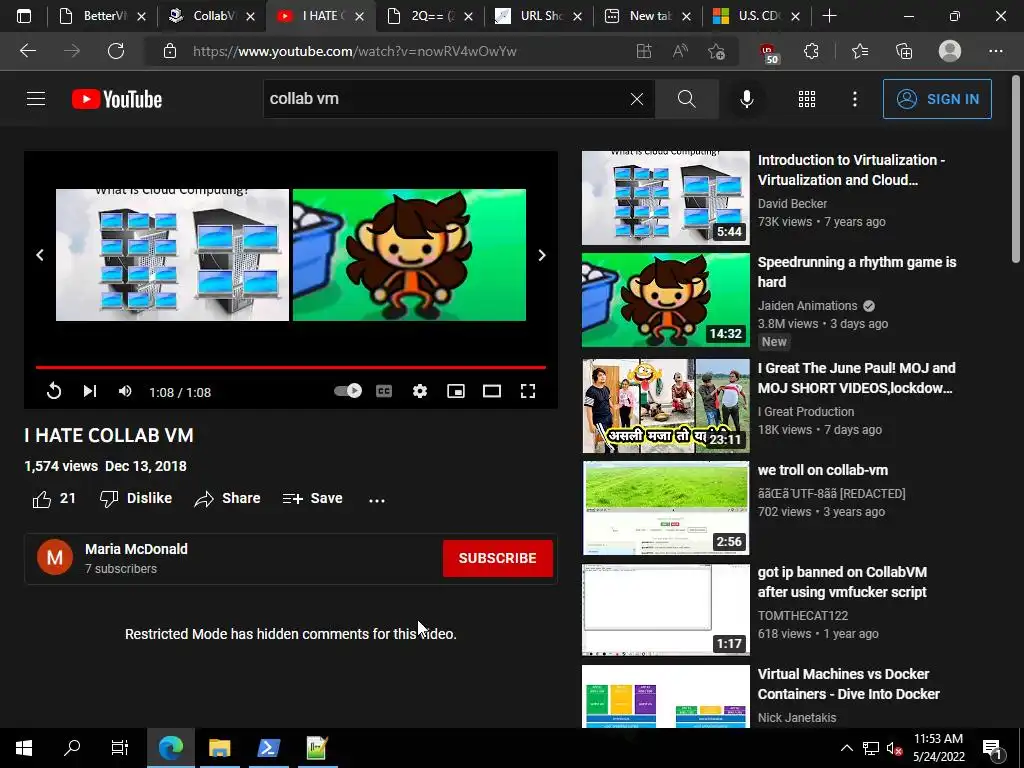Image resolution: width=1024 pixels, height=768 pixels.
Task: Skip to the next video
Action: tap(89, 391)
